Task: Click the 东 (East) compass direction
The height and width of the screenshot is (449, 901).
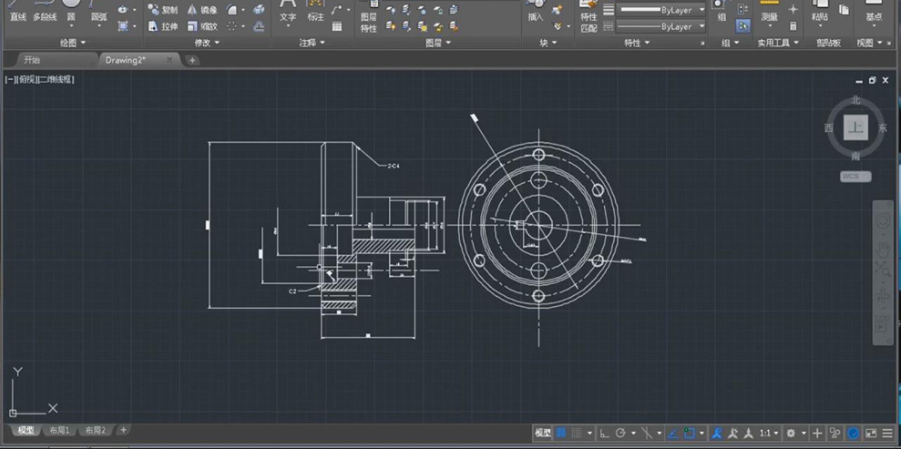Action: [883, 128]
